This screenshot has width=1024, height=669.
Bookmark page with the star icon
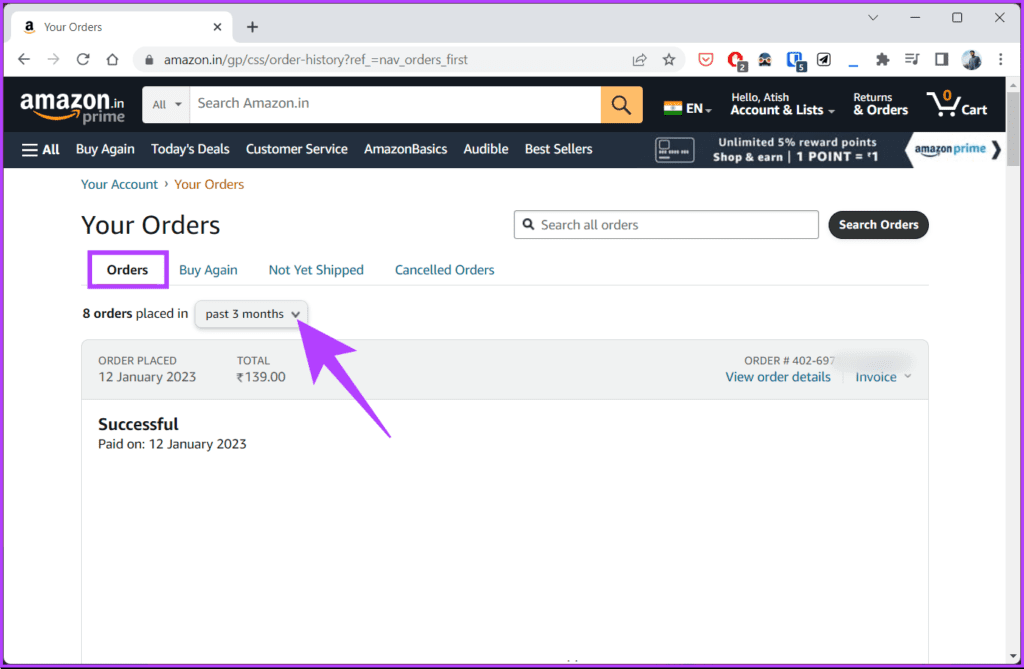669,60
